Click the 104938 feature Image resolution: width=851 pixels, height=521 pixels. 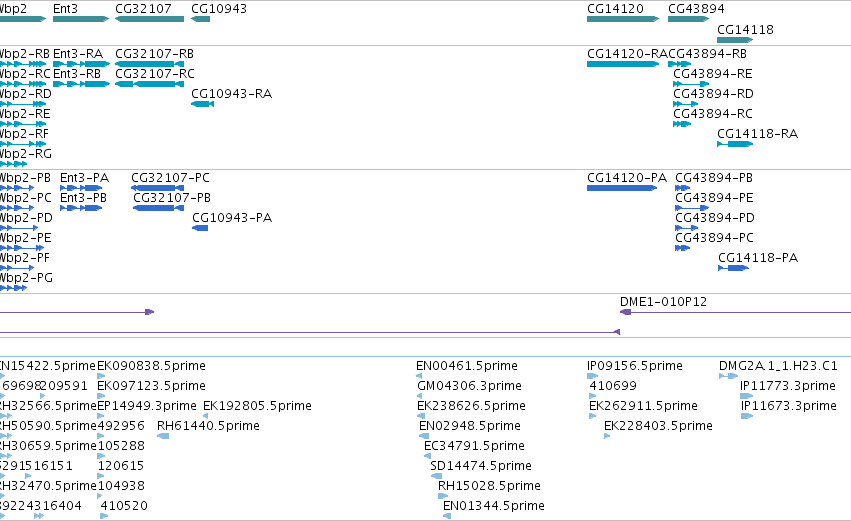100,496
